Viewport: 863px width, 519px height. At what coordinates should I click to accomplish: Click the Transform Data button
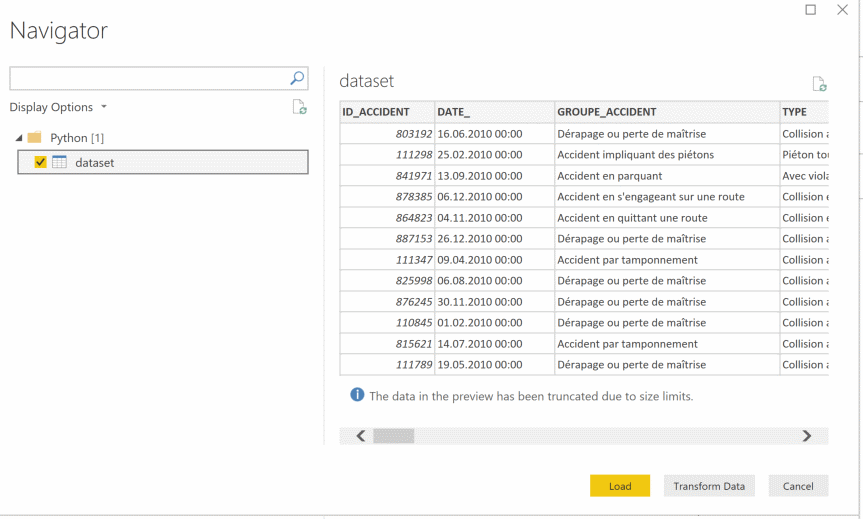click(709, 485)
